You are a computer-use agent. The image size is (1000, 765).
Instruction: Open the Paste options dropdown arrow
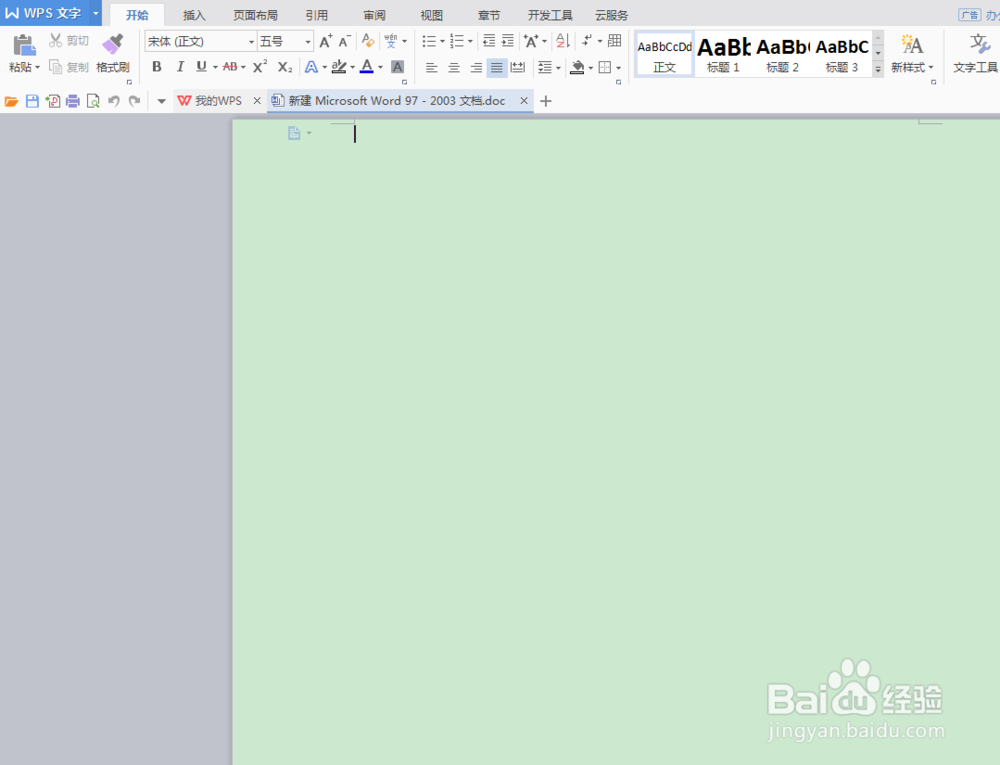click(x=38, y=67)
